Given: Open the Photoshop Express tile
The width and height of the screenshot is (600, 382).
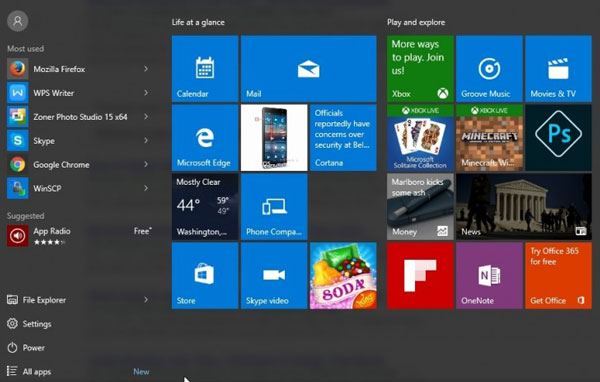Looking at the screenshot, I should tap(558, 137).
